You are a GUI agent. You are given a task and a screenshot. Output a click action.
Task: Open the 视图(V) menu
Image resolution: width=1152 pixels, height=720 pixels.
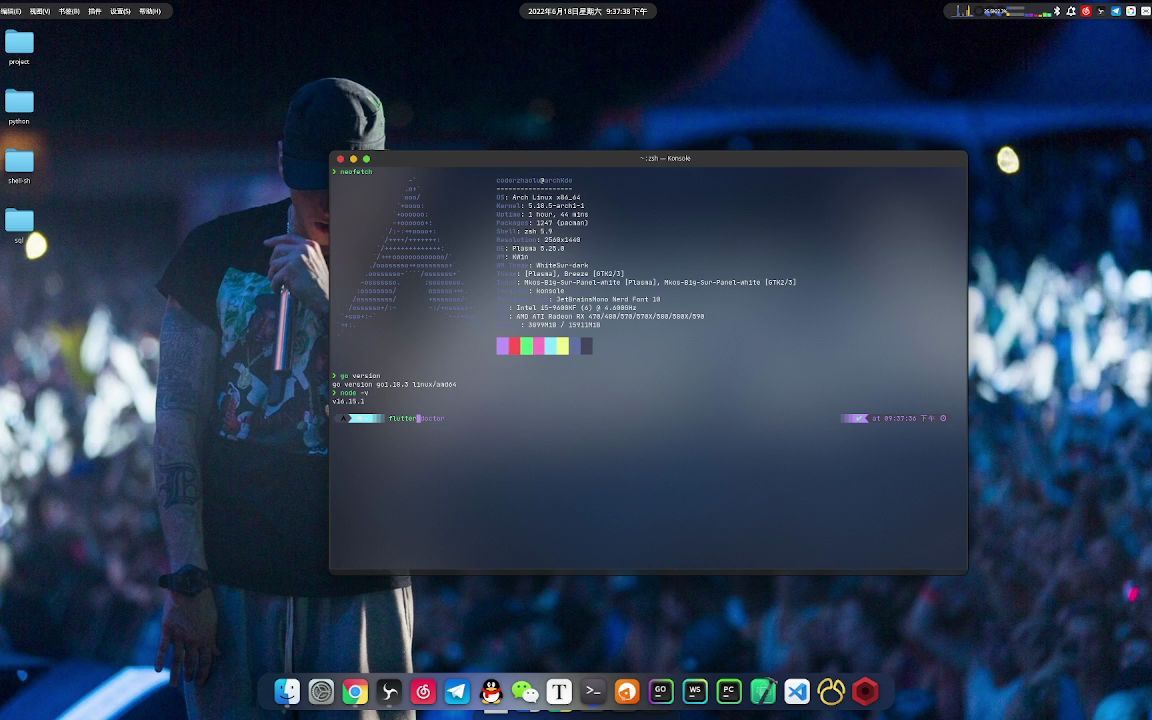(x=40, y=12)
